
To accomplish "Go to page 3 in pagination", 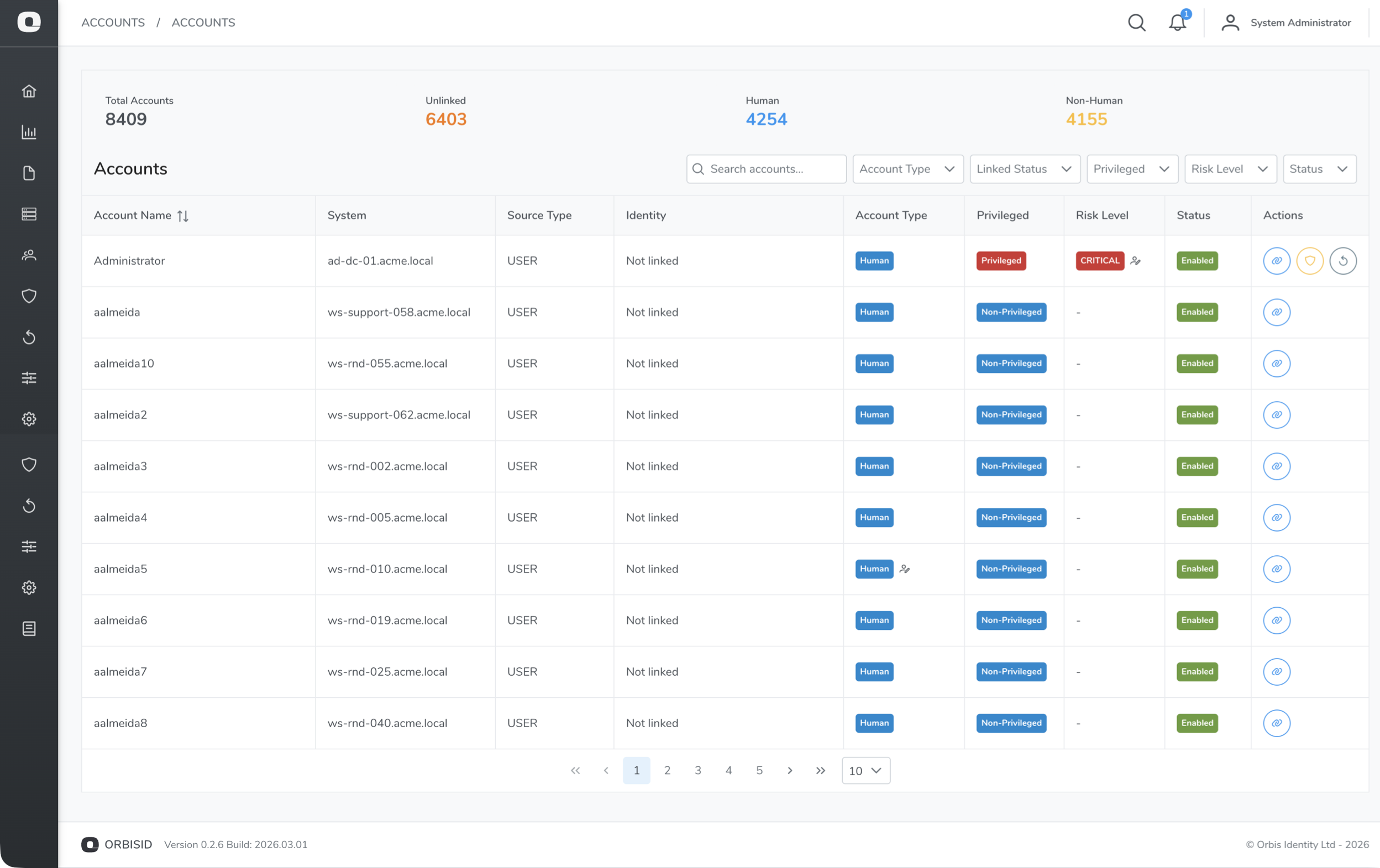I will click(697, 771).
